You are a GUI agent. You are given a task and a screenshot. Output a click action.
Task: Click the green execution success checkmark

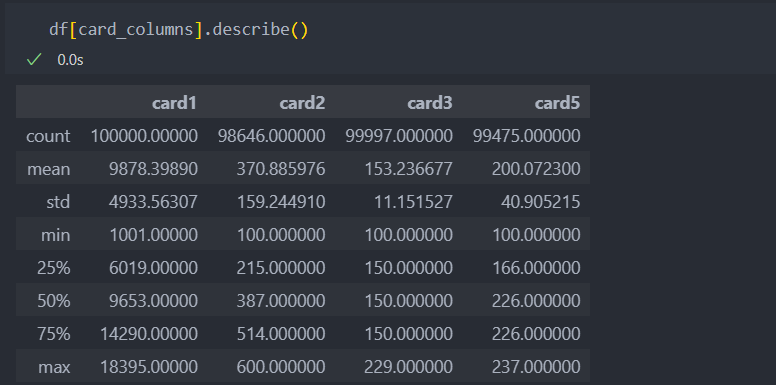[34, 60]
